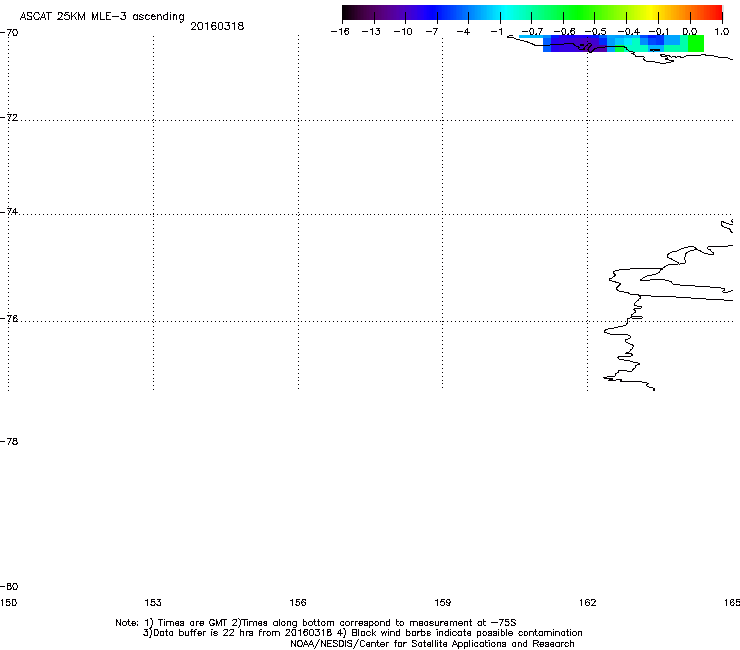Click the purple wind data swath below the colorbar
The width and height of the screenshot is (740, 650).
click(x=575, y=44)
